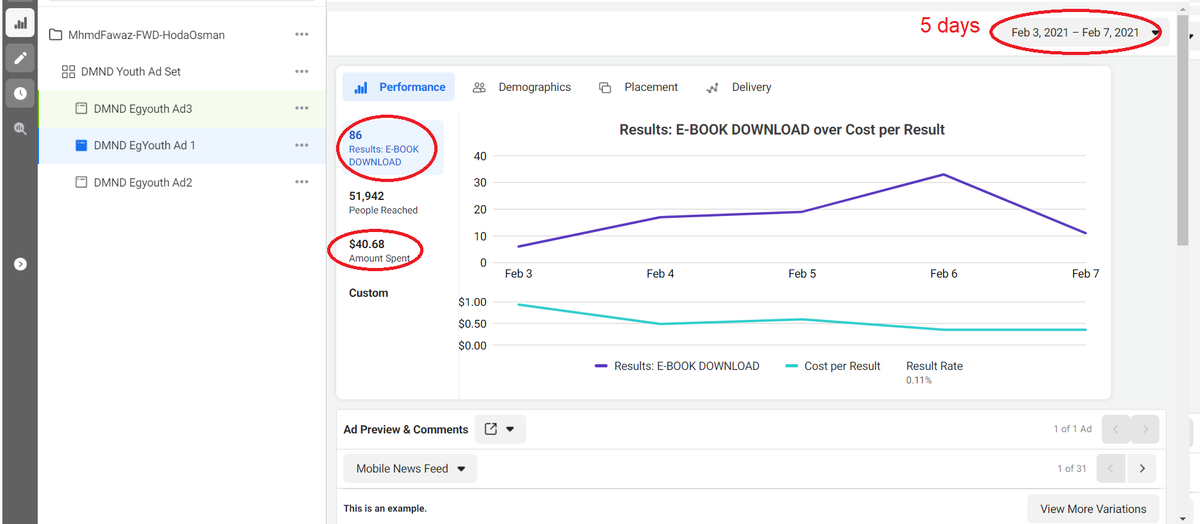Click the View More Variations button

coord(1093,509)
